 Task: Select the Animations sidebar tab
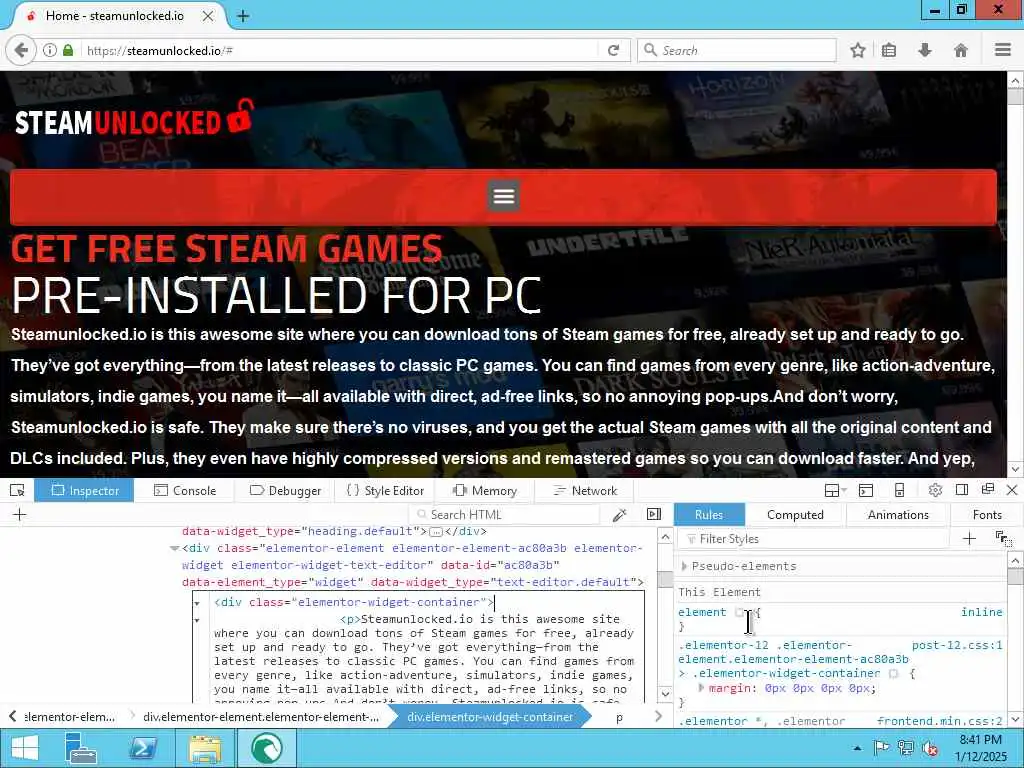(897, 515)
